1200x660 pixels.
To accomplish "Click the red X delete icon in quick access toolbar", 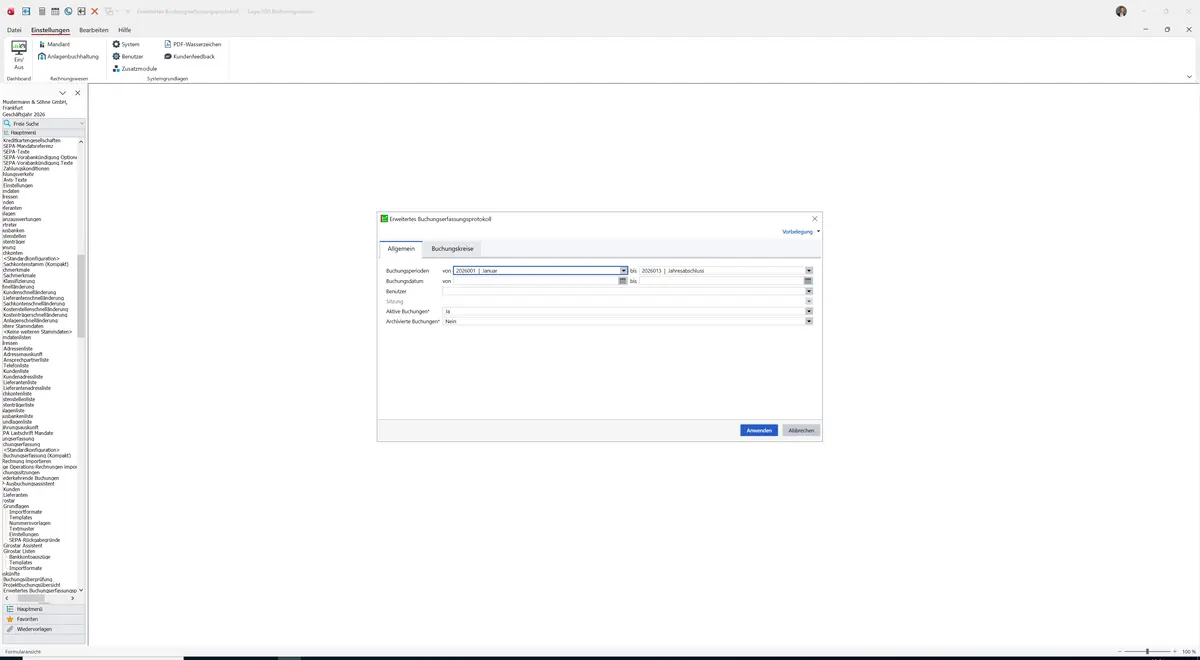I will (95, 11).
